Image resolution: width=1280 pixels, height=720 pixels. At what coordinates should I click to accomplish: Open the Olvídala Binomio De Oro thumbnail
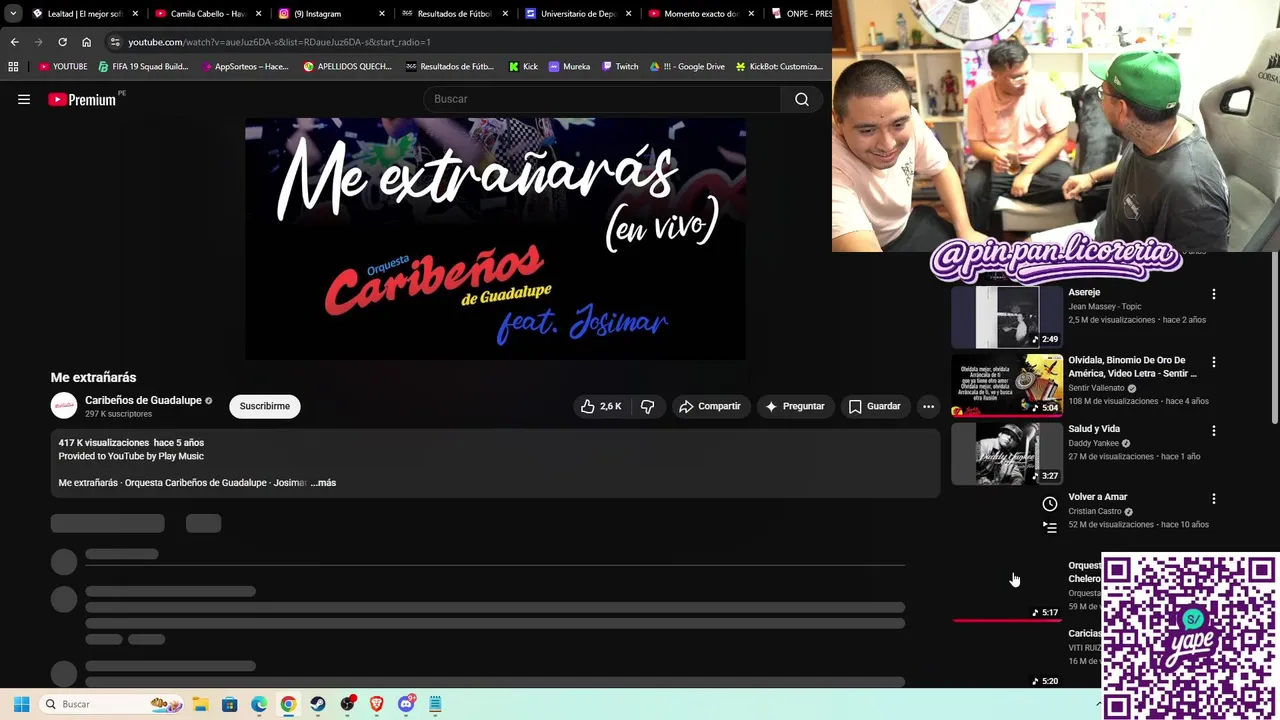click(1007, 385)
